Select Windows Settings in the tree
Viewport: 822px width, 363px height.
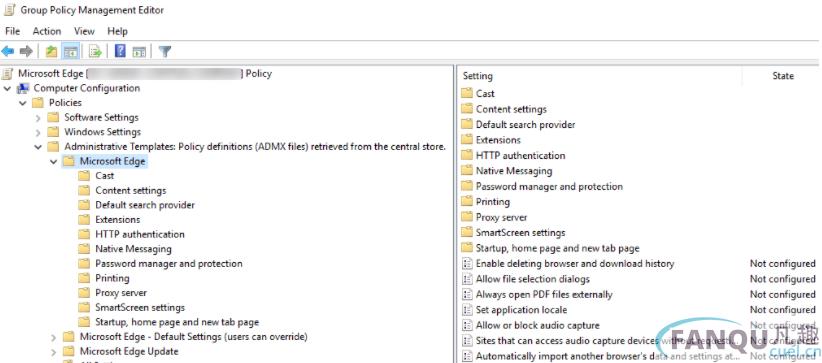point(102,132)
